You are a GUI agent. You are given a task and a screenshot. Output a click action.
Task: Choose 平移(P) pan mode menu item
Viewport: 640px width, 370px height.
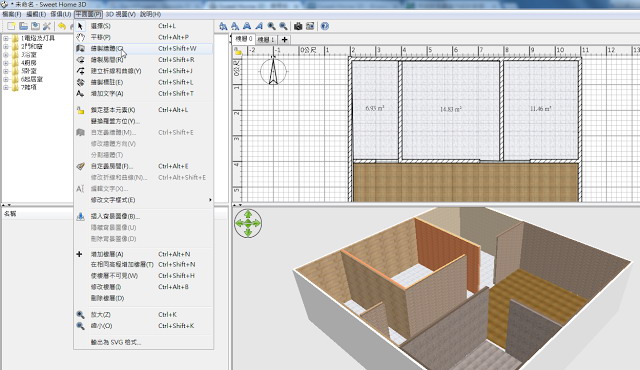(143, 37)
